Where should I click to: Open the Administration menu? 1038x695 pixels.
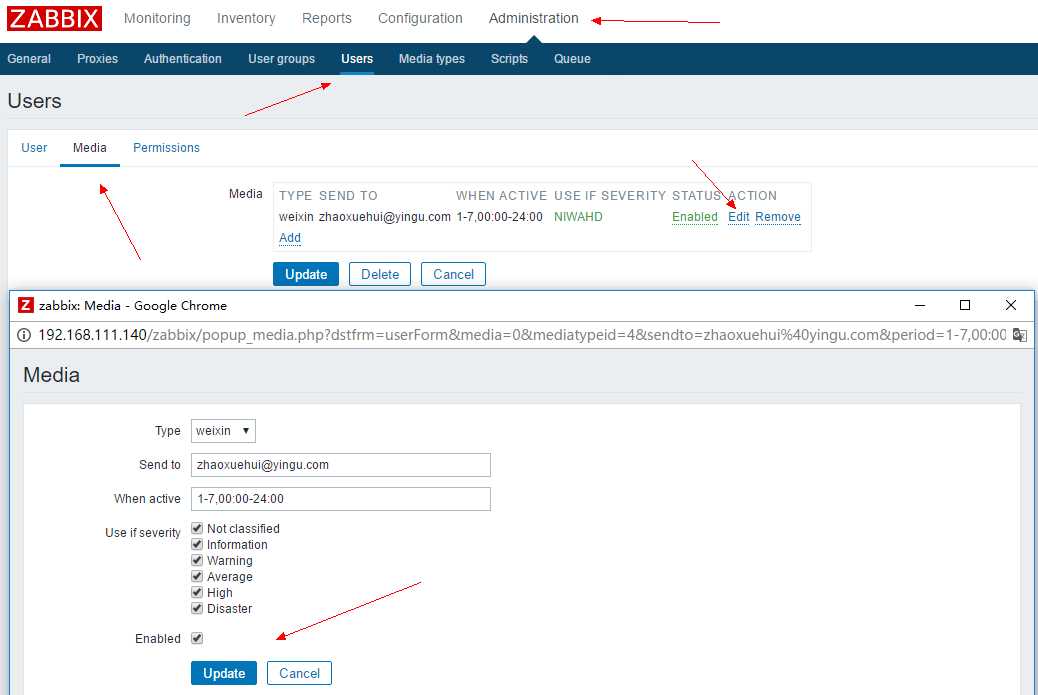click(534, 19)
